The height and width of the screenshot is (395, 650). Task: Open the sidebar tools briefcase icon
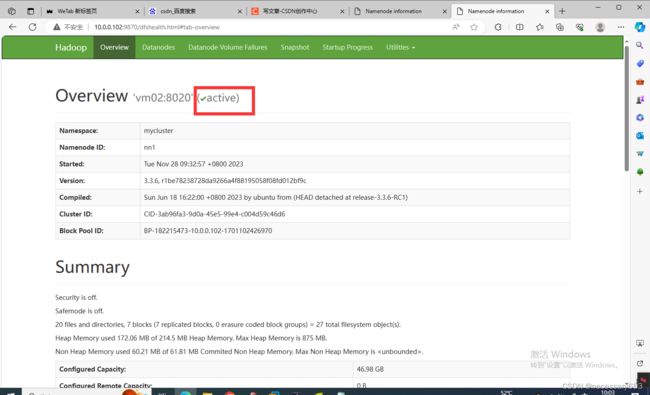coord(640,82)
